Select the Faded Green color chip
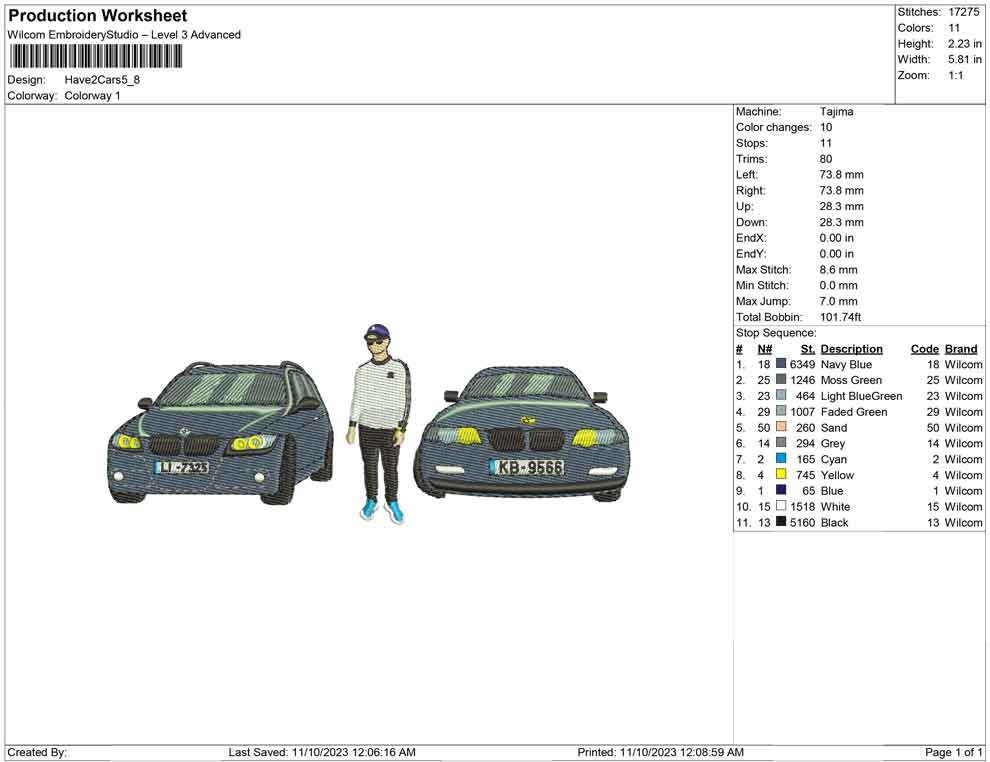The image size is (990, 762). pos(778,412)
